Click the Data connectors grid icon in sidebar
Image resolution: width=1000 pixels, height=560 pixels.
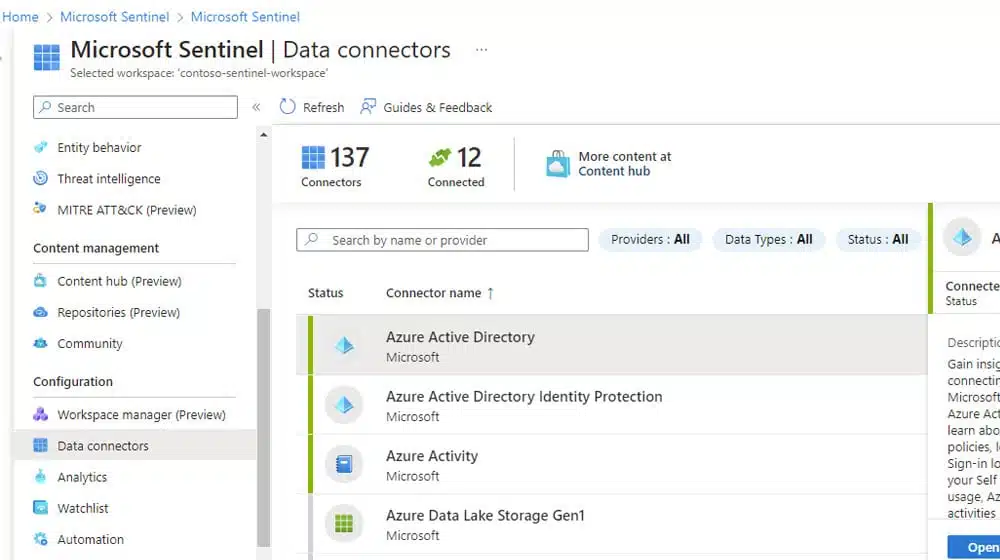(40, 445)
